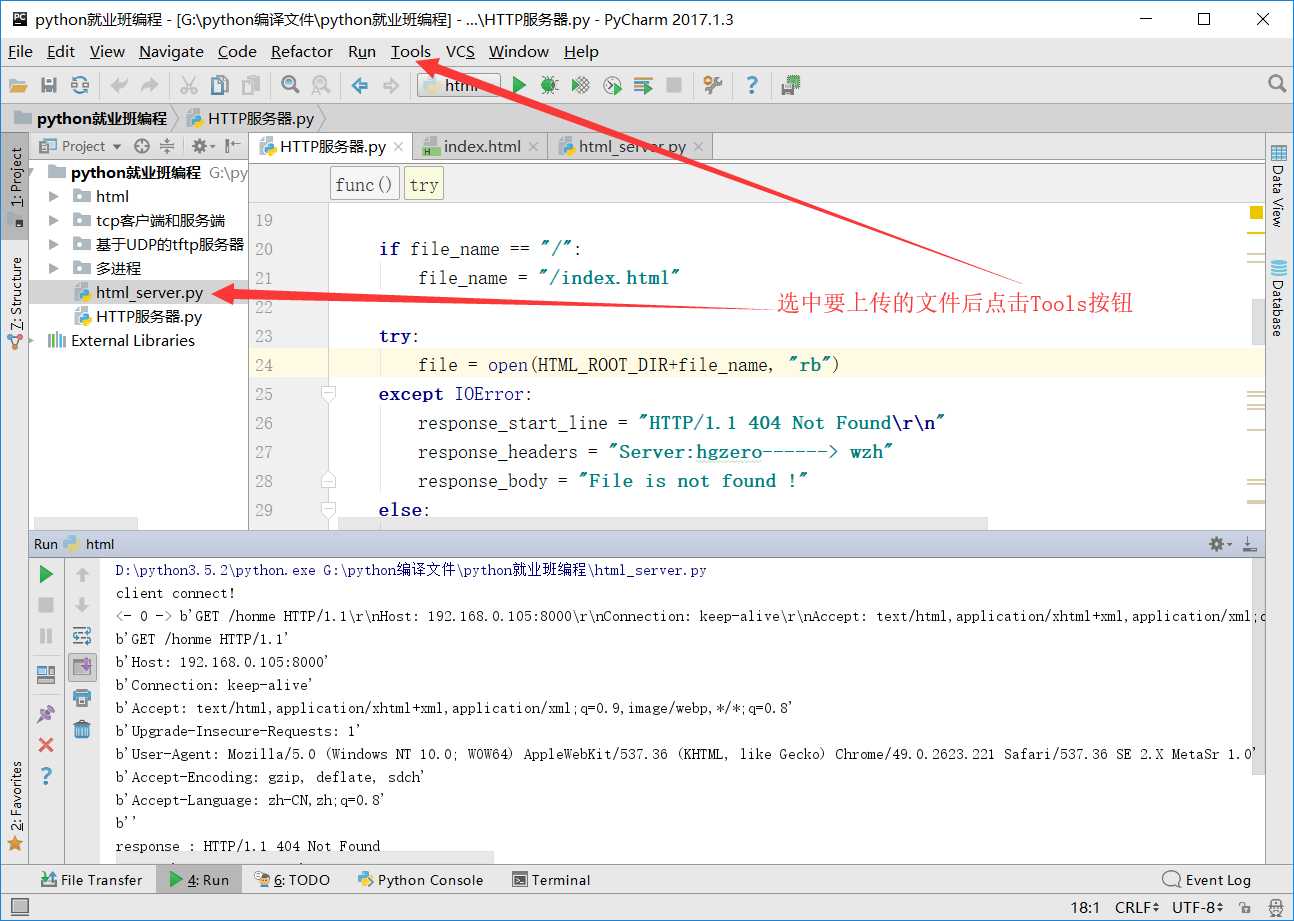Click the Save All toolbar icon
Image resolution: width=1294 pixels, height=921 pixels.
tap(48, 86)
